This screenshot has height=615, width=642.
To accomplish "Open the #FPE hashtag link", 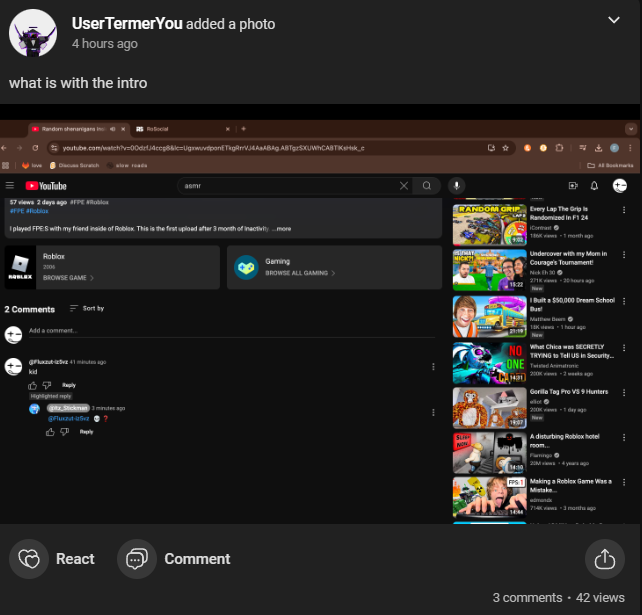I will coord(17,211).
